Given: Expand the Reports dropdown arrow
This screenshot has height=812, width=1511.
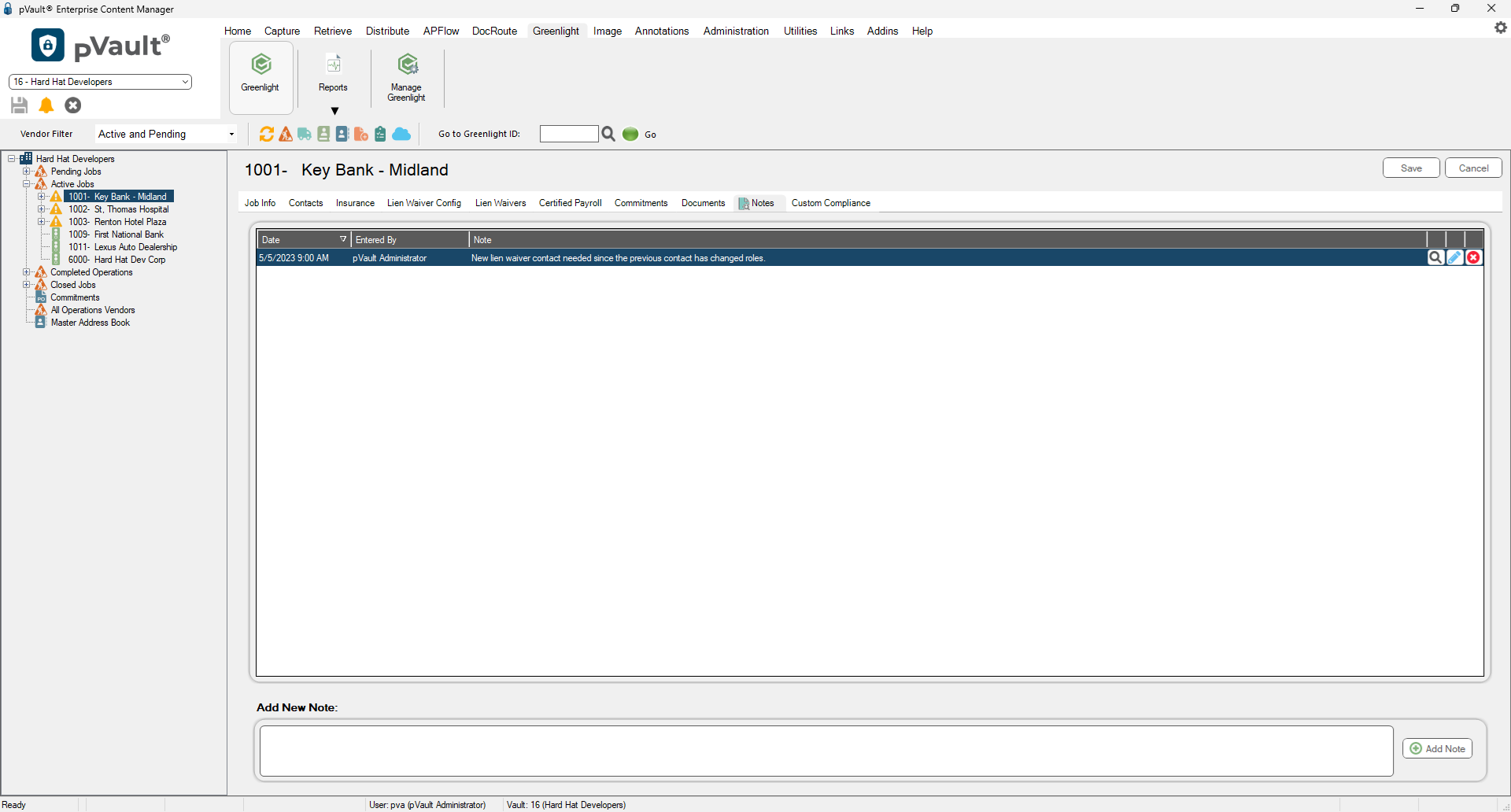Looking at the screenshot, I should click(334, 111).
